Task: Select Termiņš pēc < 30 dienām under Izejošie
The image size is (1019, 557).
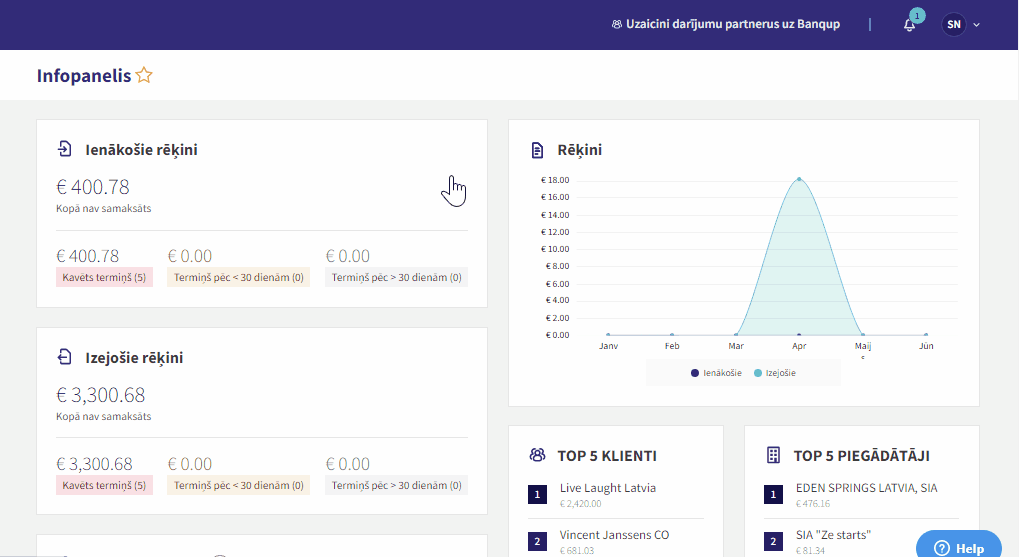Action: click(x=239, y=486)
